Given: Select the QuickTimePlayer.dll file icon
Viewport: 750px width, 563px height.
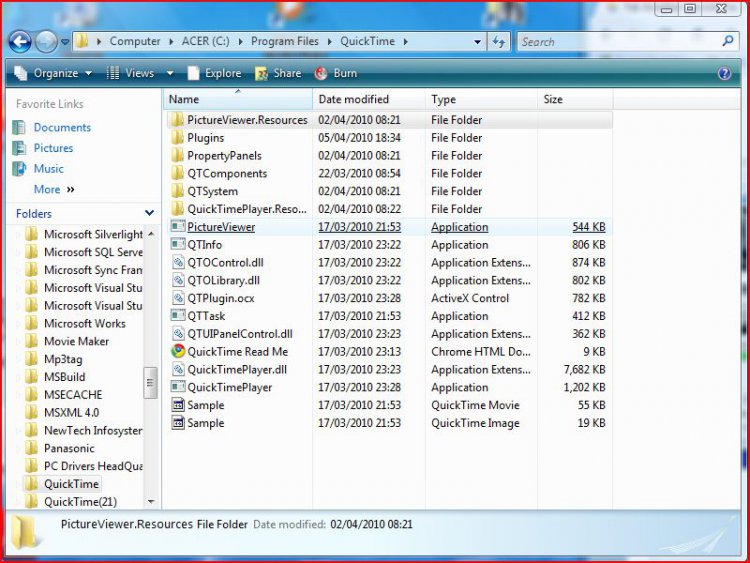Looking at the screenshot, I should tap(178, 369).
